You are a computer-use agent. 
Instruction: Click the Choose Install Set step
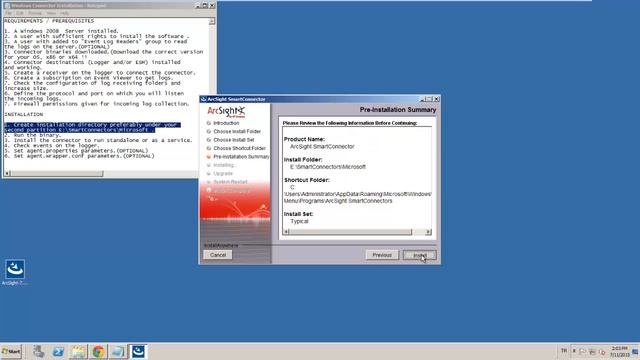coord(233,140)
